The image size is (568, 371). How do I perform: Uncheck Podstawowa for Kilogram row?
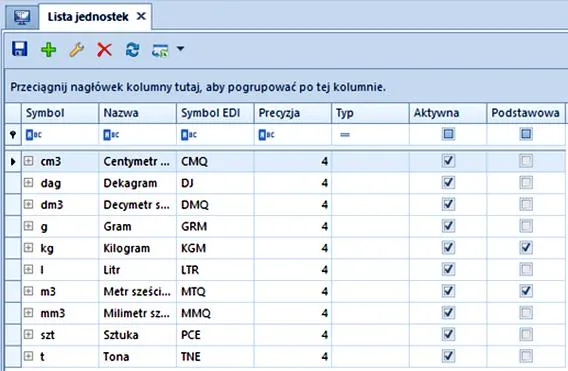pyautogui.click(x=526, y=247)
